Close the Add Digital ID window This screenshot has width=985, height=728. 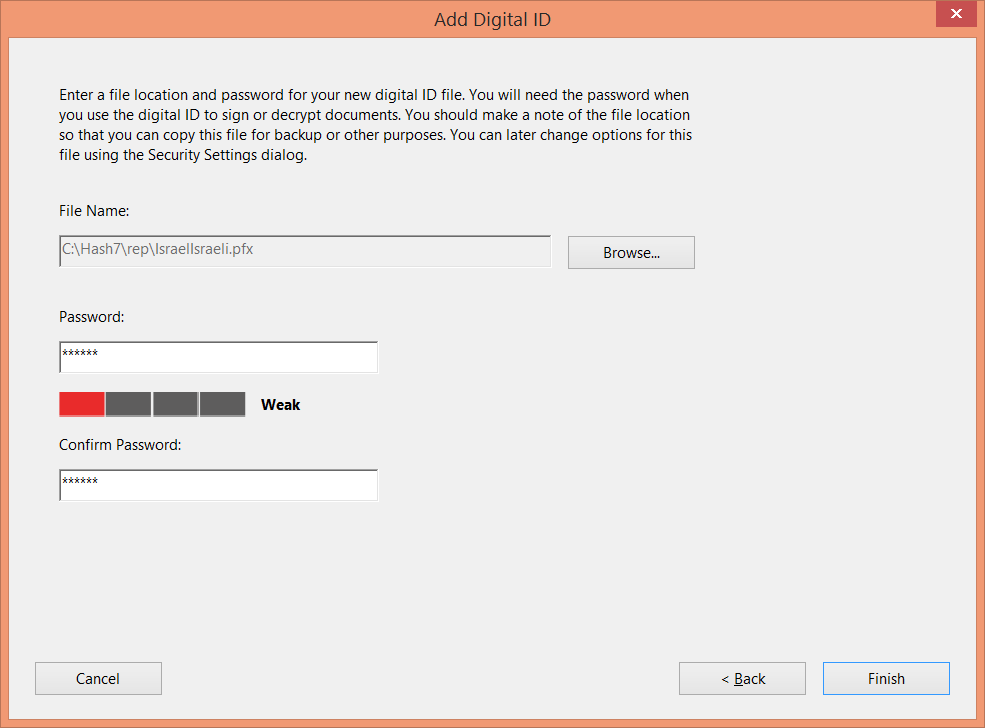(956, 13)
